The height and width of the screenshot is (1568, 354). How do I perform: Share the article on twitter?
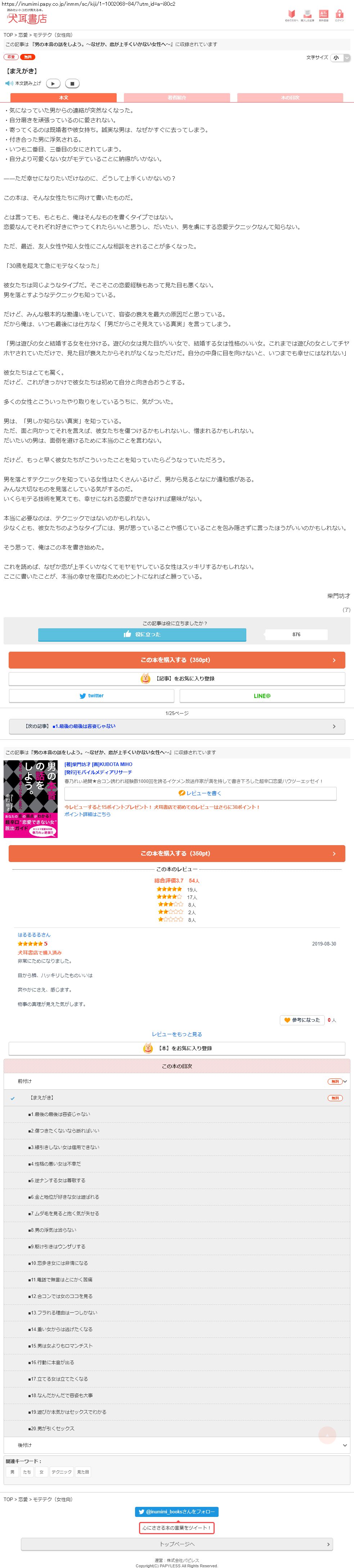(91, 696)
